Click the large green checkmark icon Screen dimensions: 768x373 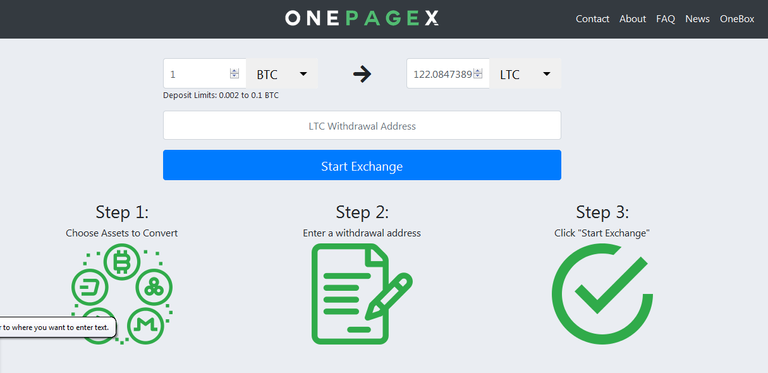602,294
